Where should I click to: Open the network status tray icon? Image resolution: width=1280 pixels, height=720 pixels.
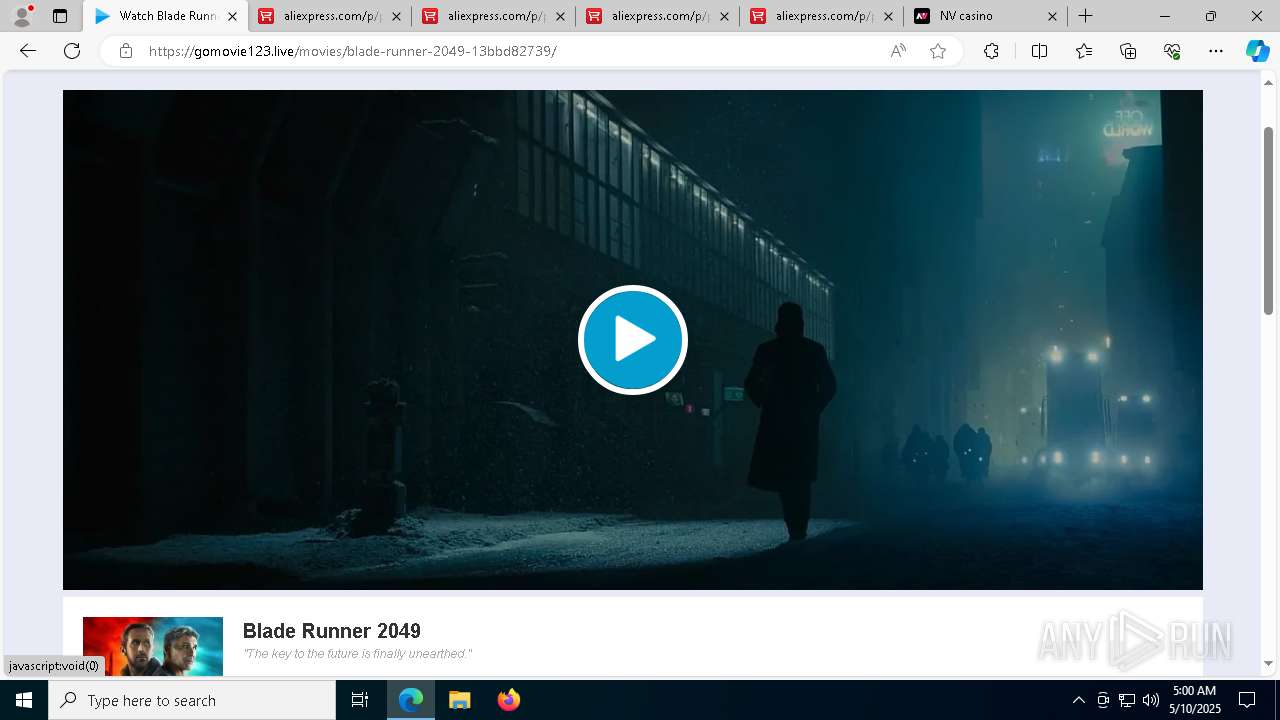(1127, 700)
